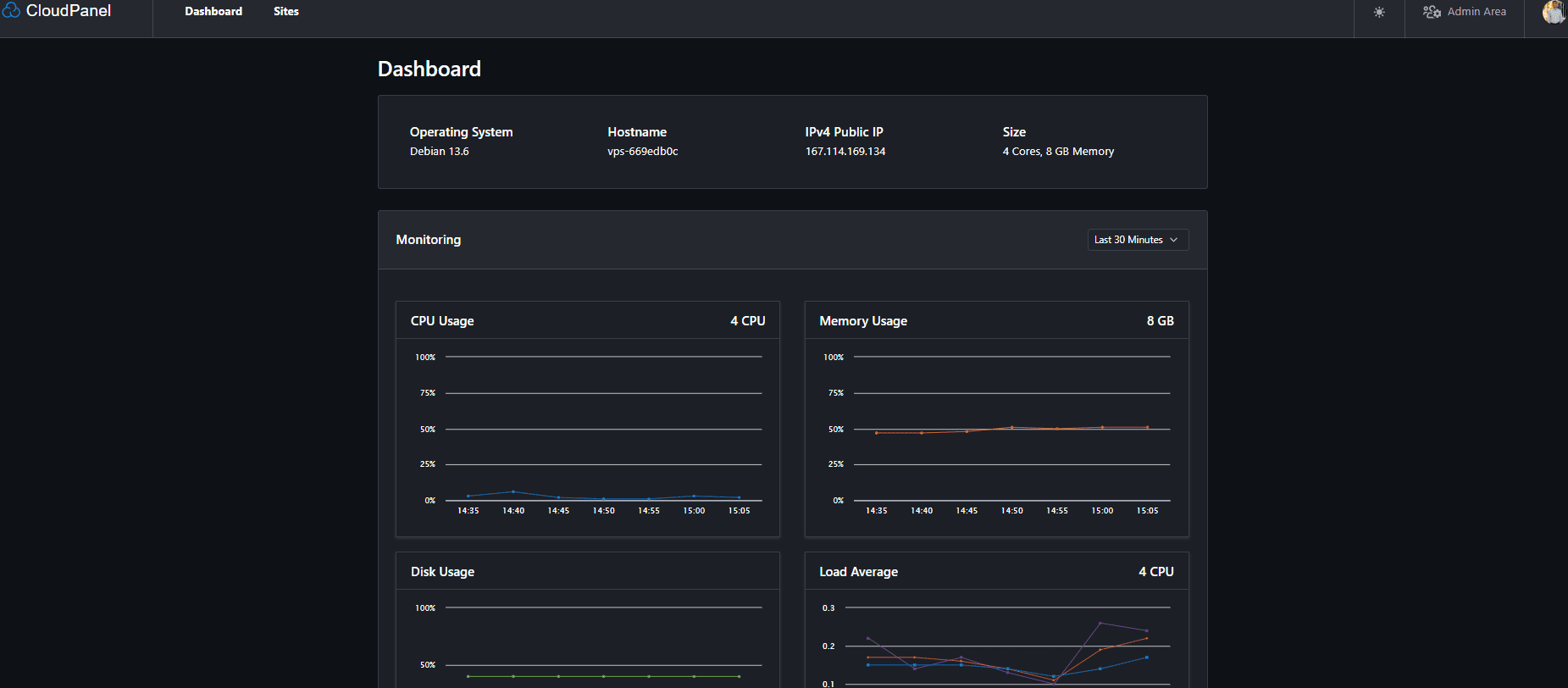Select the IP address 167.114.169.134

pyautogui.click(x=845, y=152)
